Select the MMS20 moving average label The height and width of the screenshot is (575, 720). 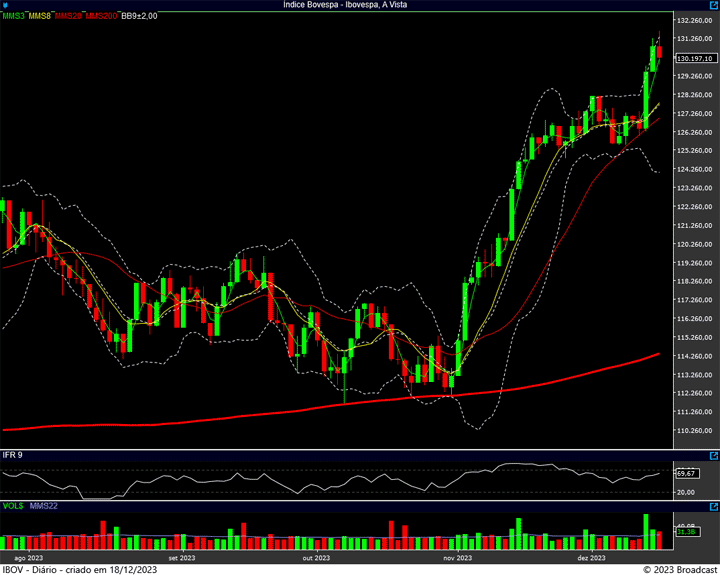[x=68, y=16]
